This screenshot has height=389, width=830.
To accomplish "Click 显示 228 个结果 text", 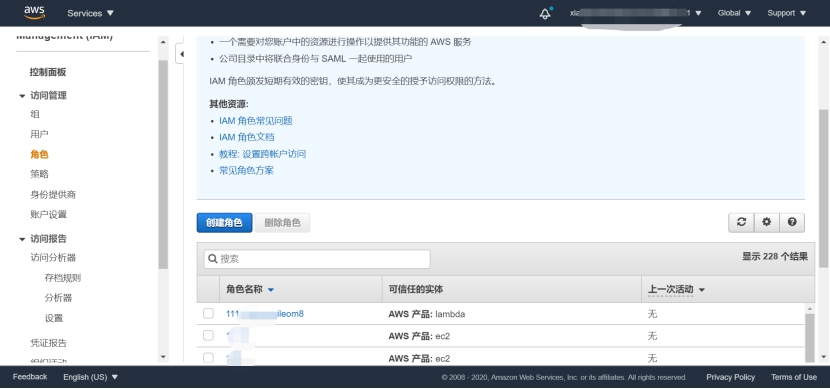I will (774, 257).
